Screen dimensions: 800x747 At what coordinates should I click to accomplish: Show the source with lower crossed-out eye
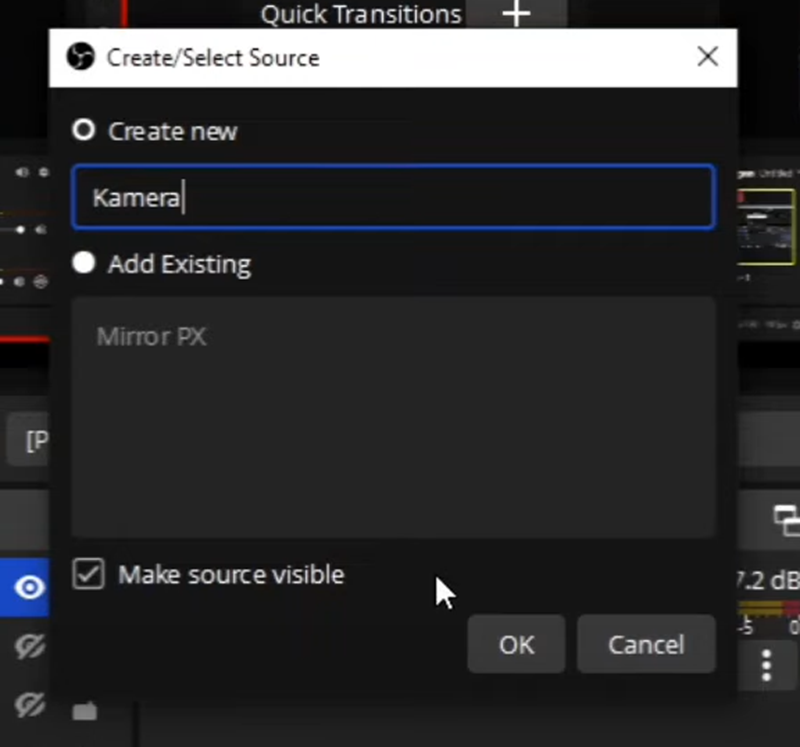pyautogui.click(x=30, y=706)
